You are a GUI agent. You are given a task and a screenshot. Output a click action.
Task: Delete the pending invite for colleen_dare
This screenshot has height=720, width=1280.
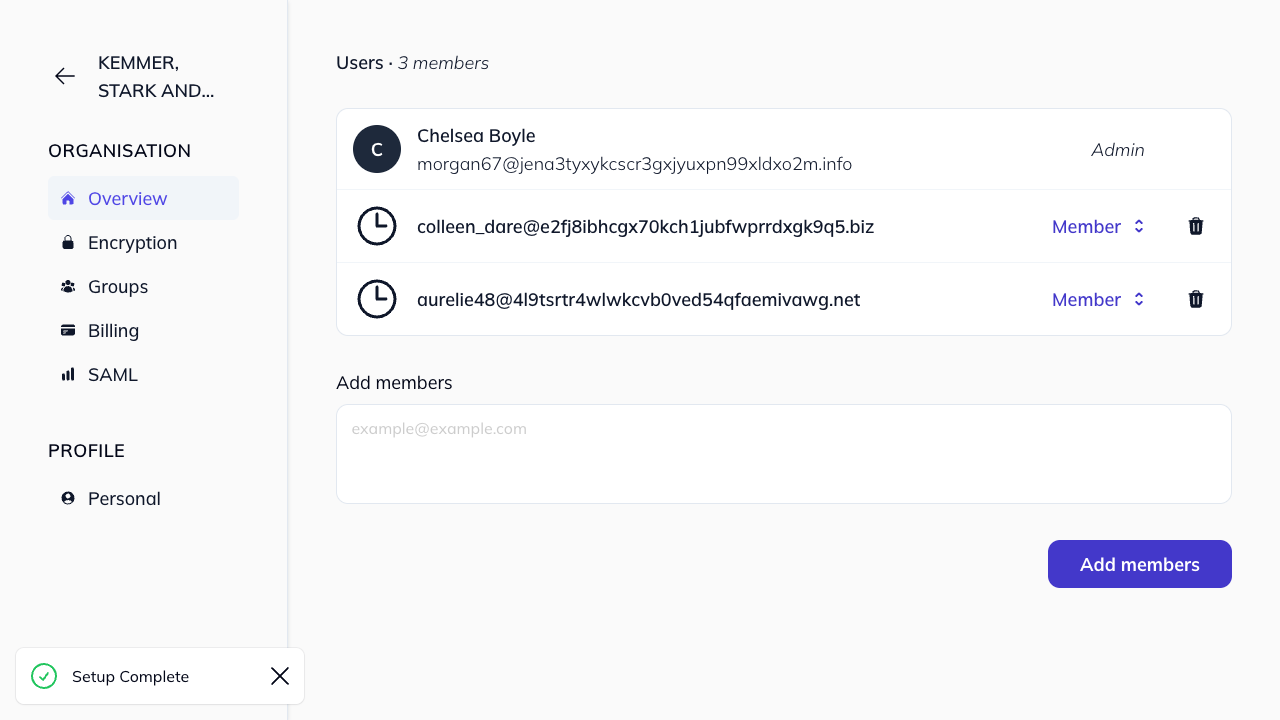coord(1195,226)
